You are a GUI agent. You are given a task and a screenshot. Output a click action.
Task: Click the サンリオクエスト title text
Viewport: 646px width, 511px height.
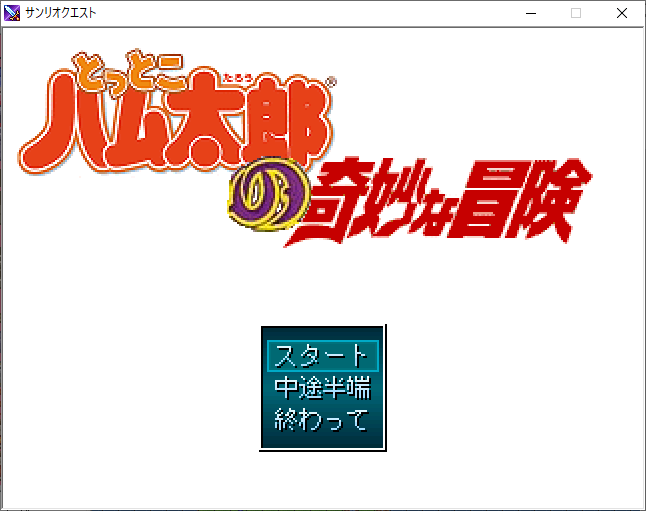[x=61, y=13]
